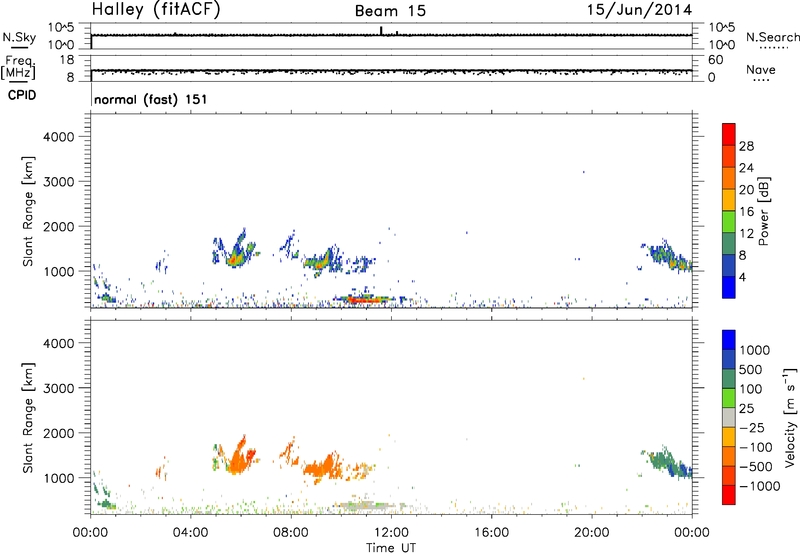Click the '04:00' time axis tick label
Viewport: 800px width, 554px height.
point(190,533)
